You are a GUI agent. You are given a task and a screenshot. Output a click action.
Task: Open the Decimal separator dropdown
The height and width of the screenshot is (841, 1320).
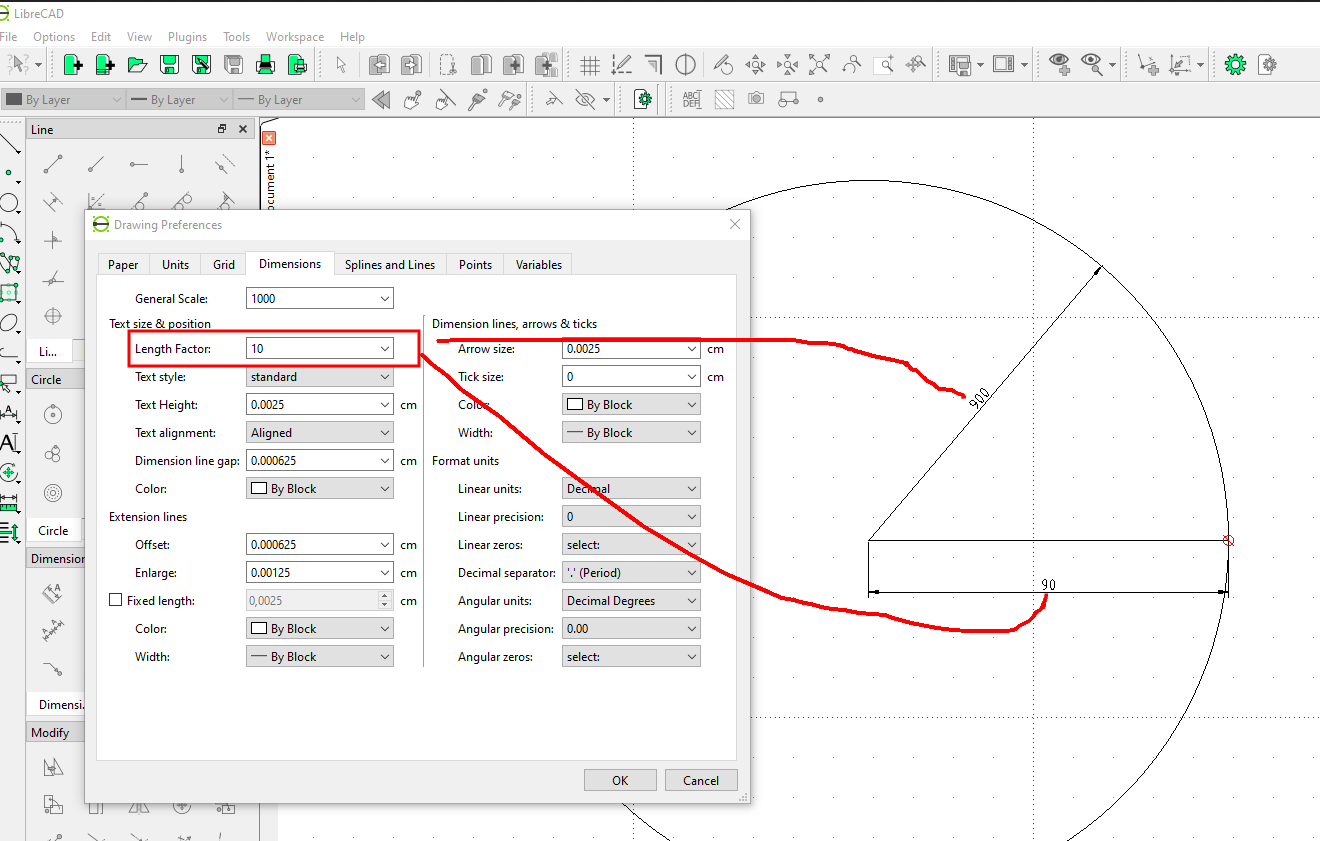click(x=631, y=573)
